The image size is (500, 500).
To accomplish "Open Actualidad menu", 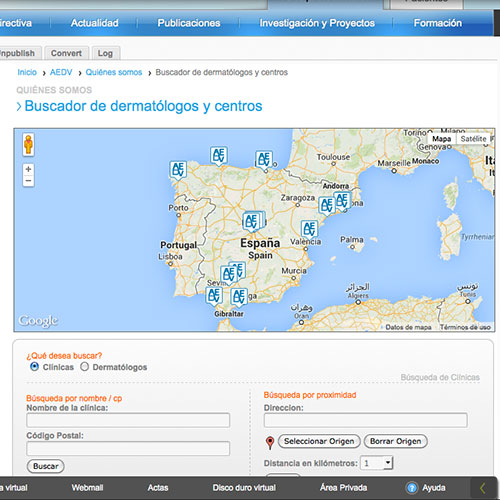I will (x=95, y=23).
